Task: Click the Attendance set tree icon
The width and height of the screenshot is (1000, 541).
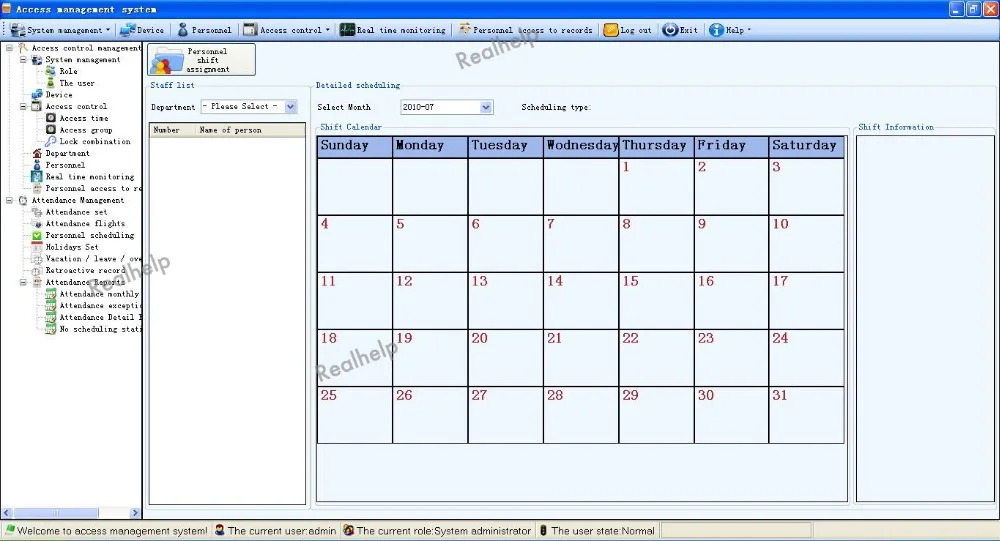Action: tap(37, 212)
